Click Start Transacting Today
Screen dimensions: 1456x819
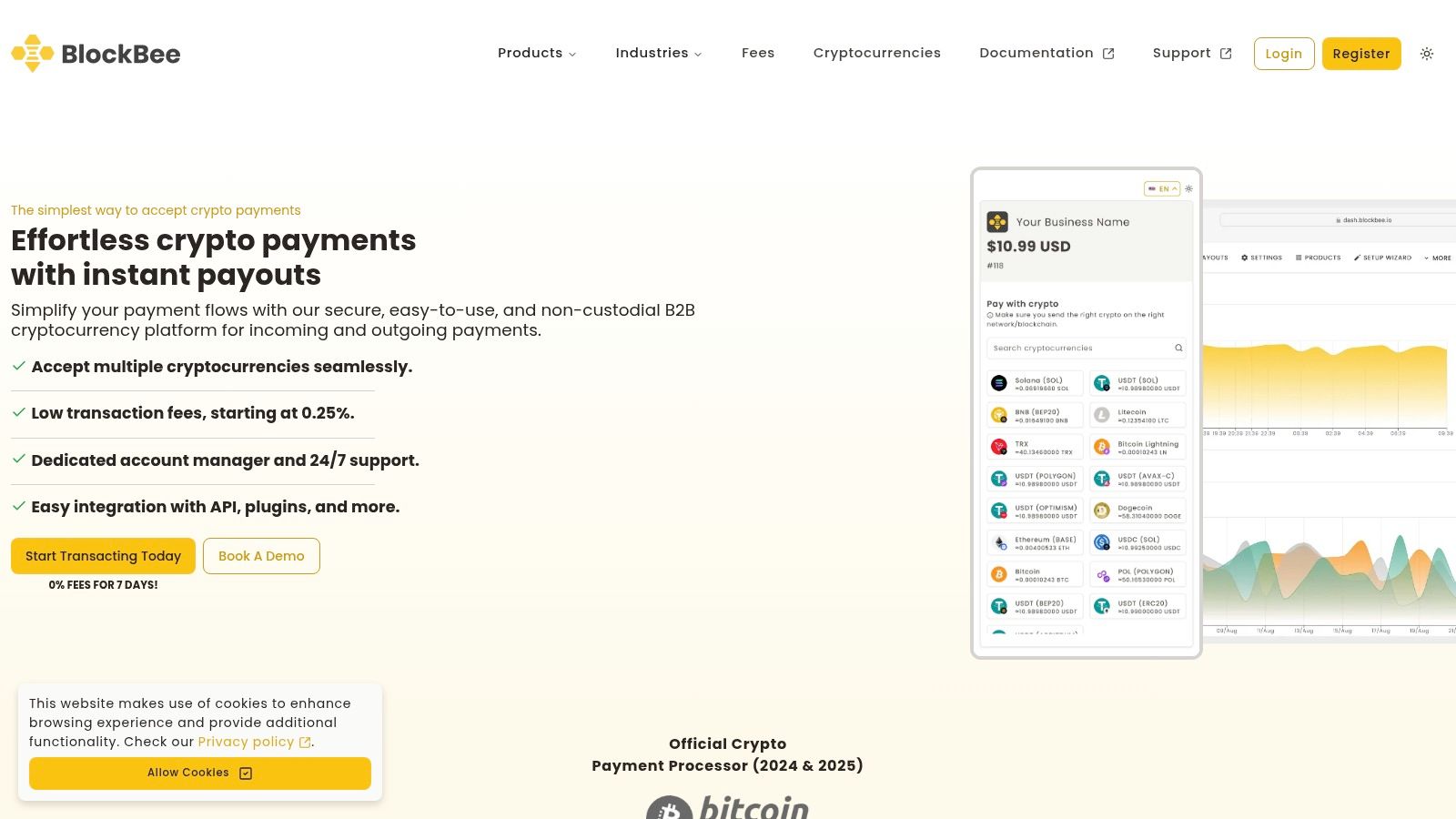click(103, 556)
